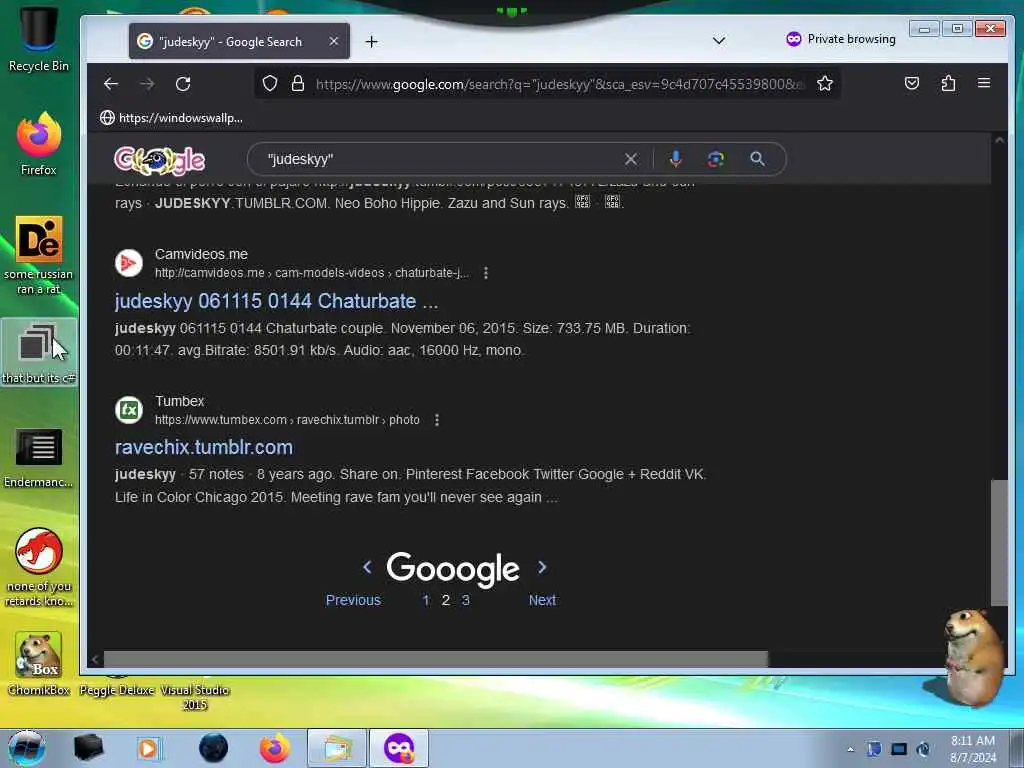Open the media player taskbar icon
This screenshot has width=1024, height=768.
[x=148, y=748]
